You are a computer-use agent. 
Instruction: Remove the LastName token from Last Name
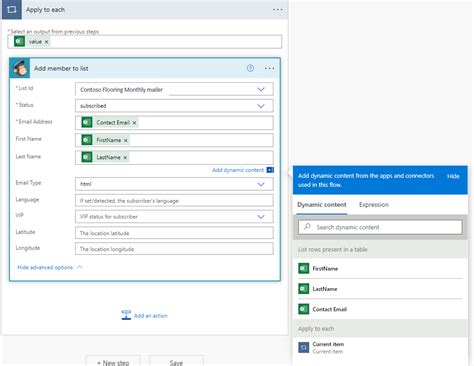(125, 158)
